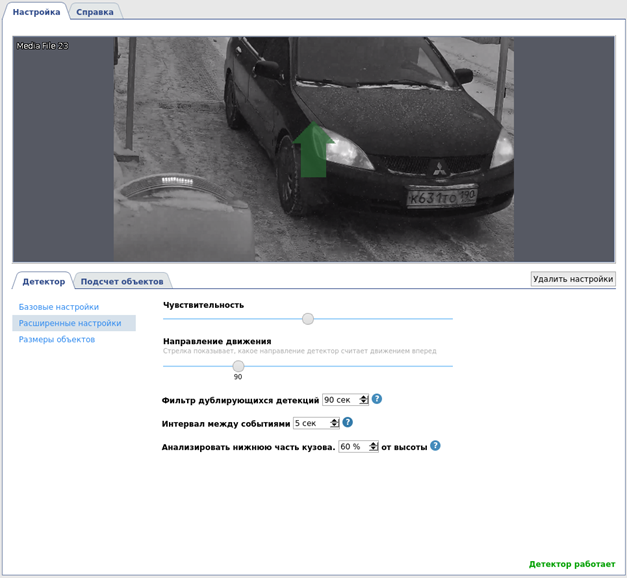Click the Направление движения slider handle
The height and width of the screenshot is (578, 627).
pos(238,366)
